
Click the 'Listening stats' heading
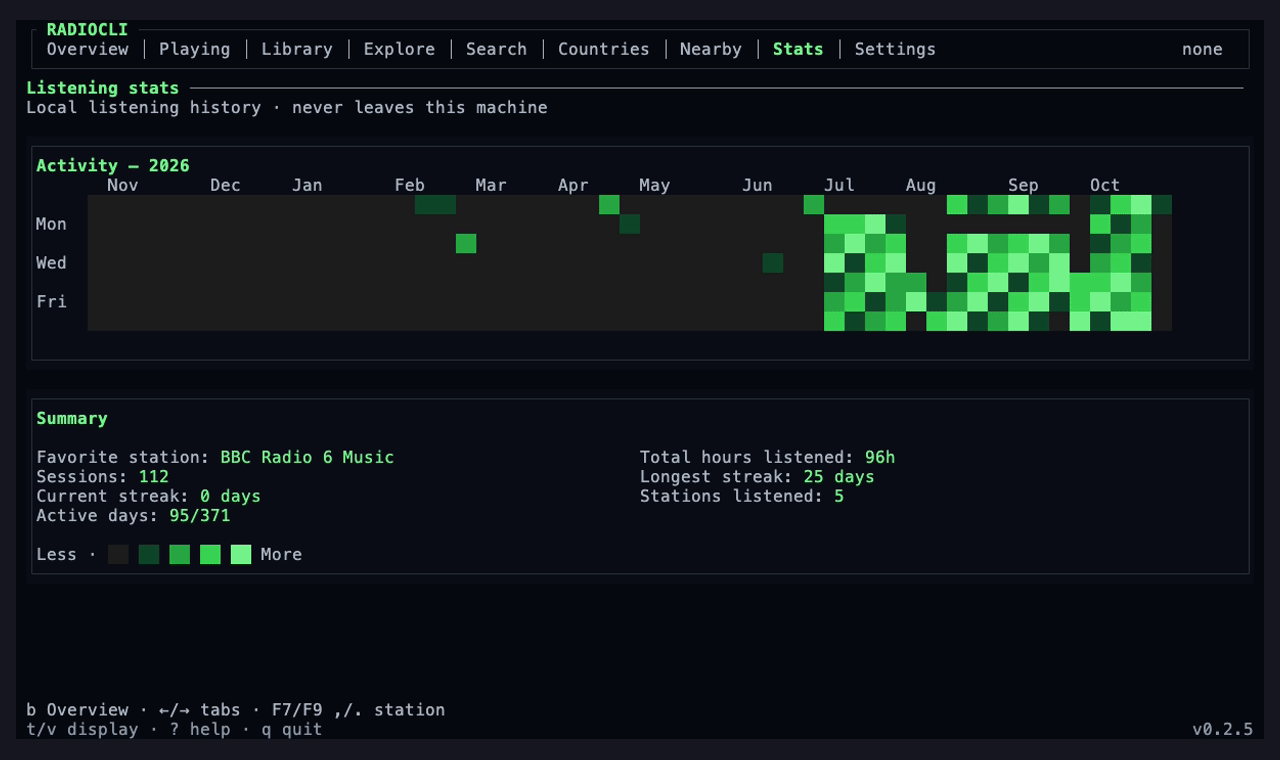pyautogui.click(x=103, y=88)
